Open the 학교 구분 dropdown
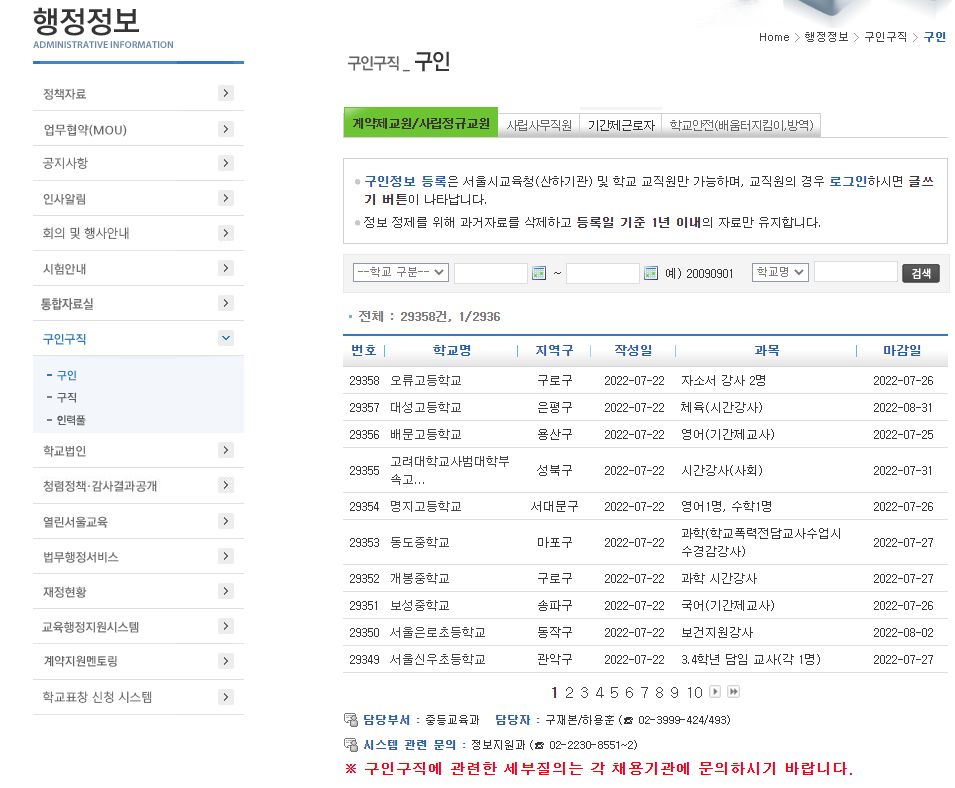This screenshot has height=788, width=955. [x=400, y=272]
